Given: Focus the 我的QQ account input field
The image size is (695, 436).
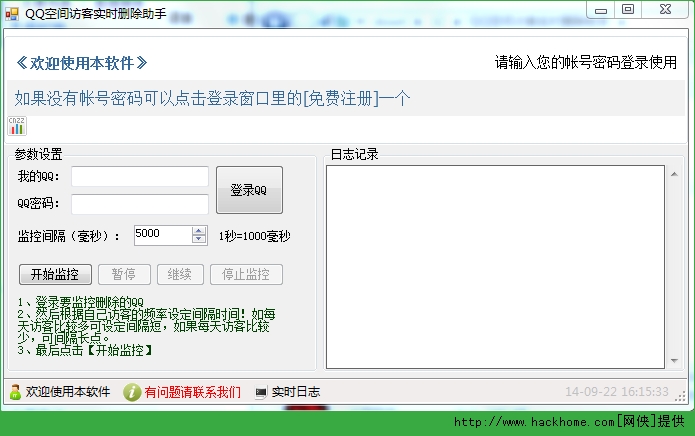Looking at the screenshot, I should point(139,177).
